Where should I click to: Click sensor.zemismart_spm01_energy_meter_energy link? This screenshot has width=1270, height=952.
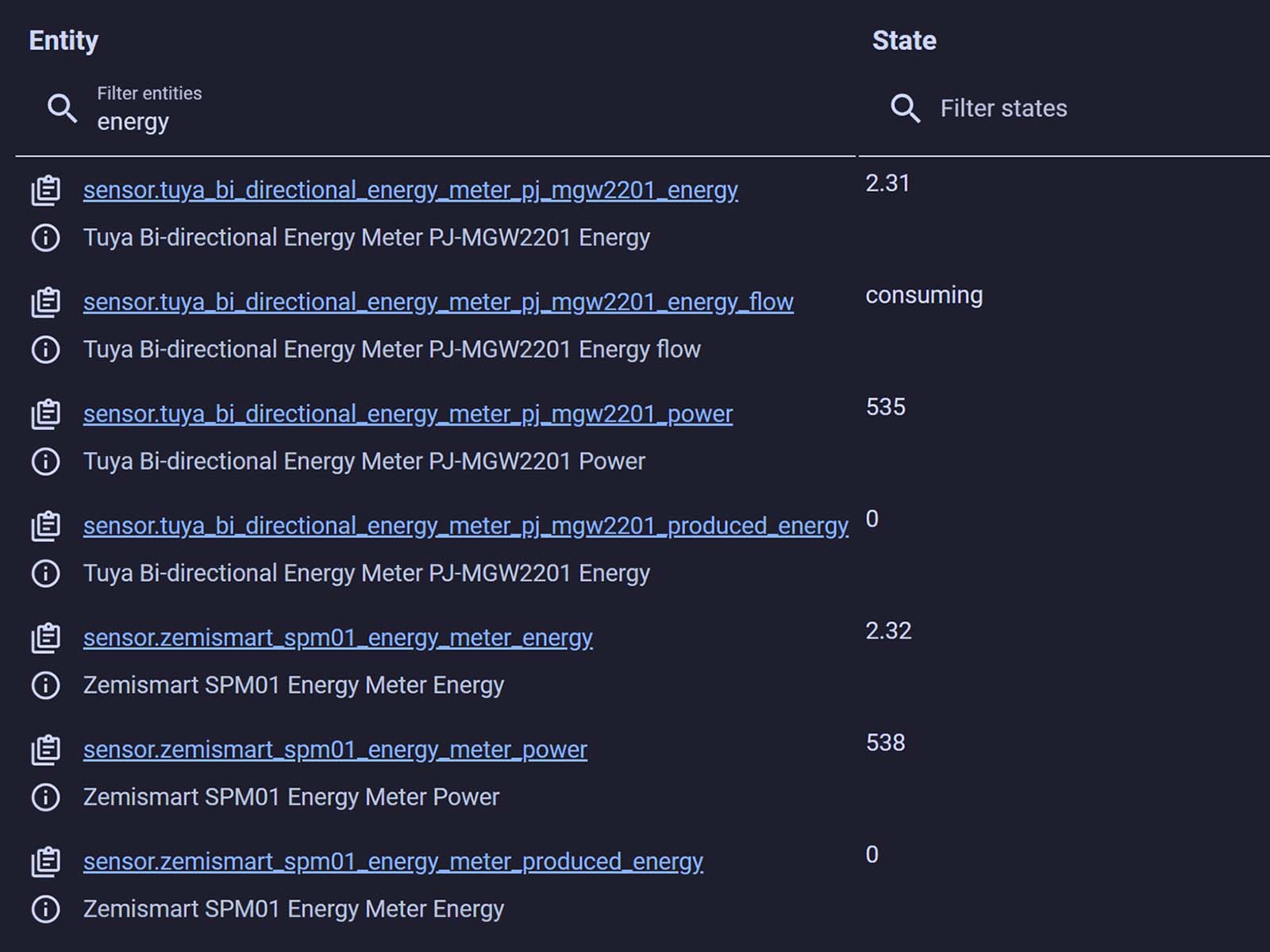point(338,638)
